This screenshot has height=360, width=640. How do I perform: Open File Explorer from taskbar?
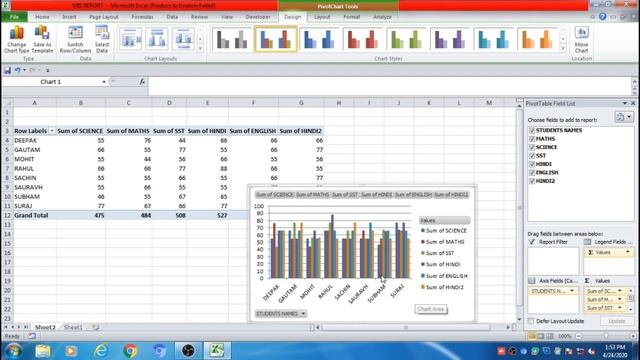(x=42, y=351)
